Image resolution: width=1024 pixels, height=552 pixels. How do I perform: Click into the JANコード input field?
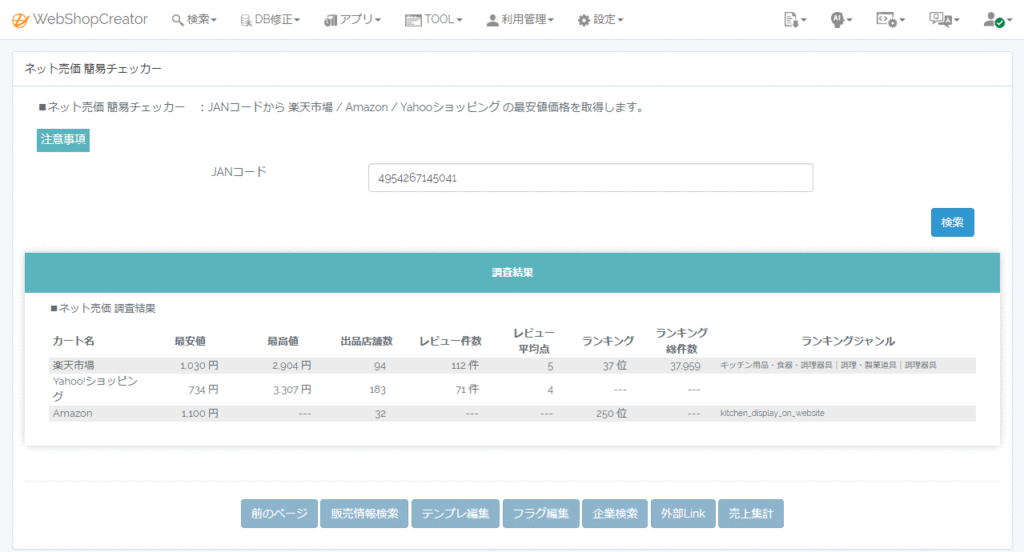coord(590,178)
